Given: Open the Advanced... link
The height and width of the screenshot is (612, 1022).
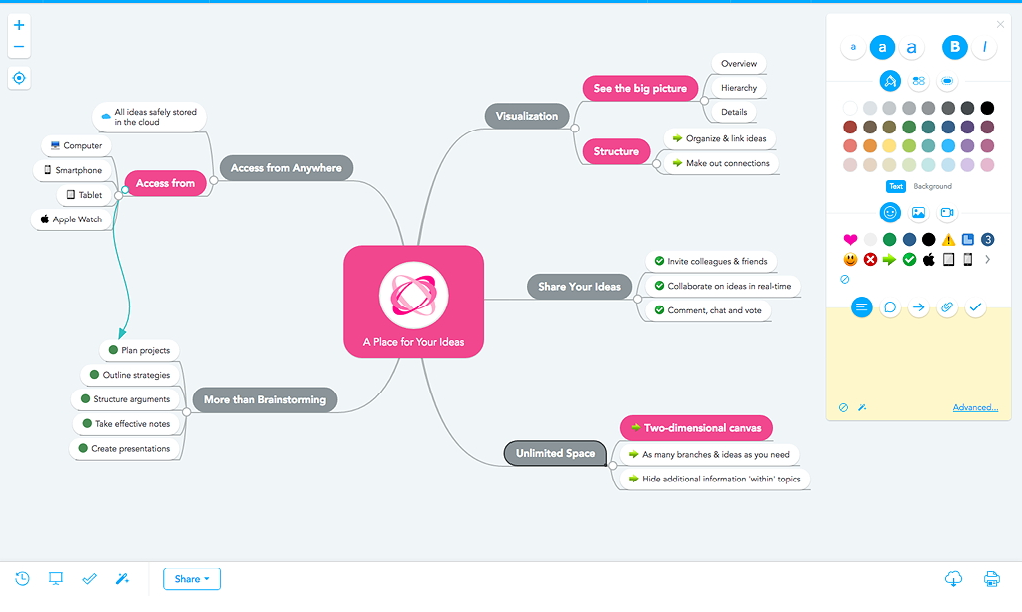Looking at the screenshot, I should click(975, 407).
